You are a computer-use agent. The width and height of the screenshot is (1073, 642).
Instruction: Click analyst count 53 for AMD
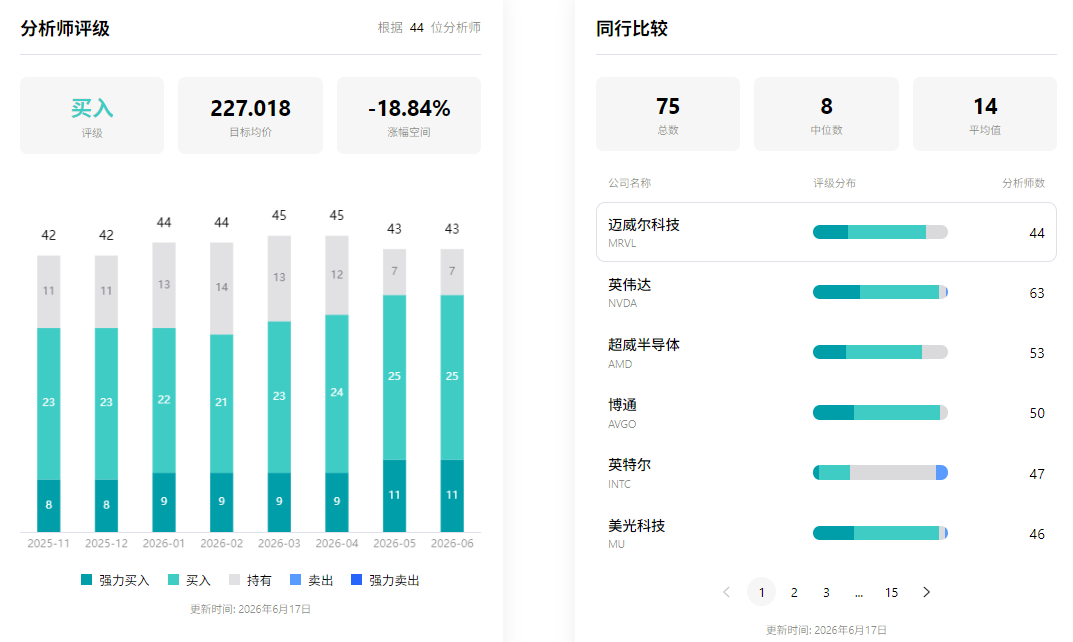(1037, 353)
